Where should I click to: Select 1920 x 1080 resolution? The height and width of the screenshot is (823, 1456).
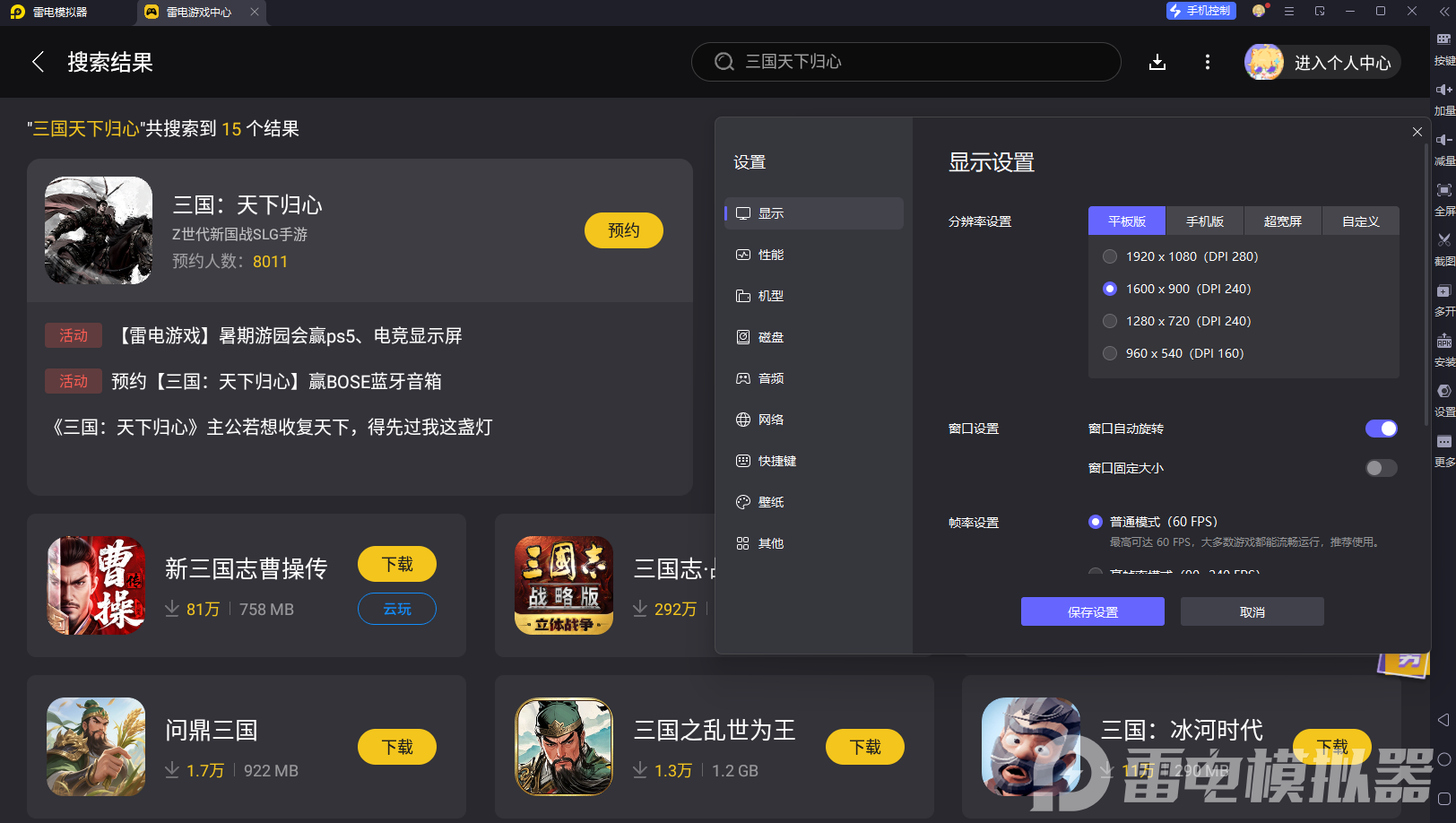pos(1110,256)
